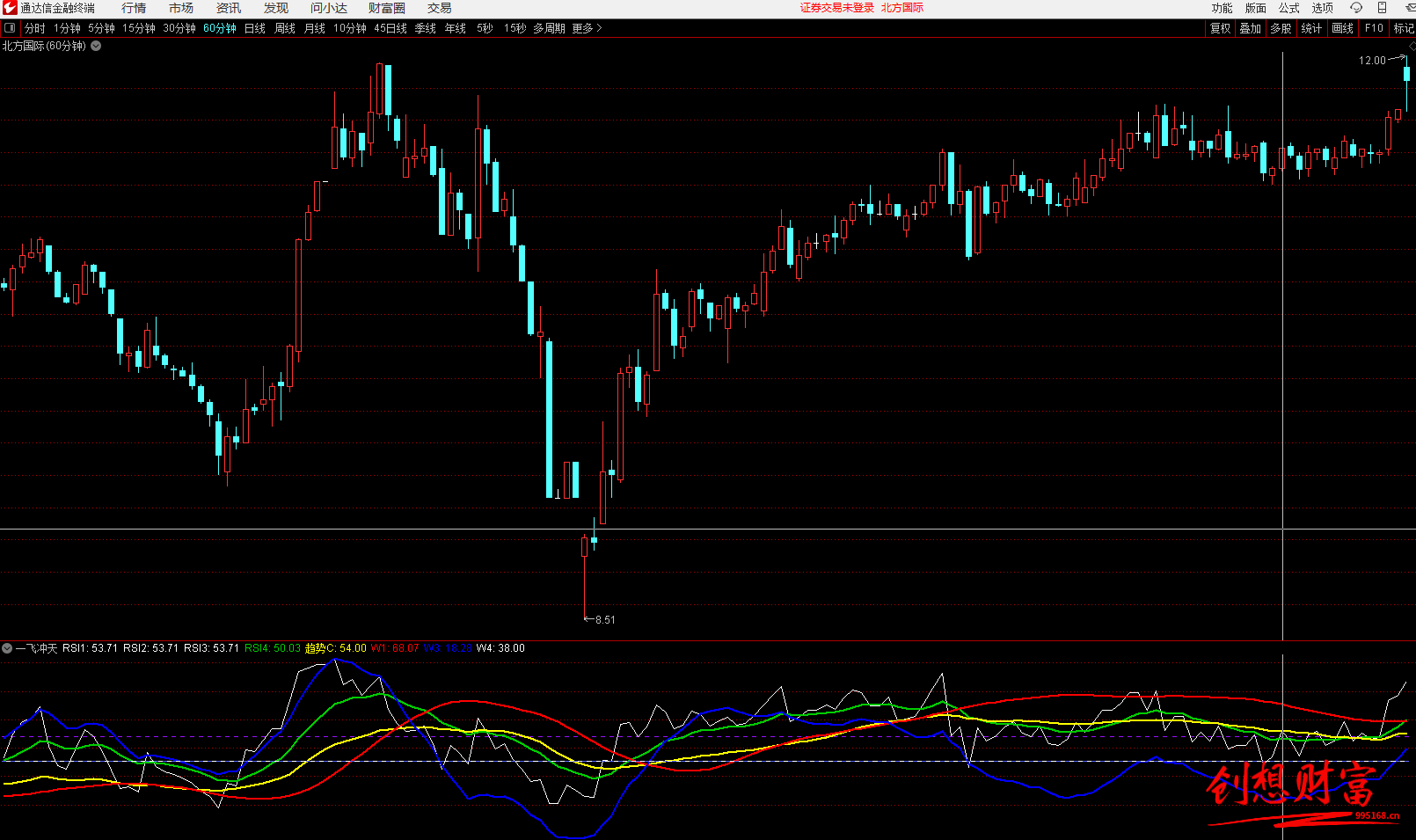This screenshot has height=840, width=1416.
Task: Click the 画线 drawing button
Action: point(1343,28)
